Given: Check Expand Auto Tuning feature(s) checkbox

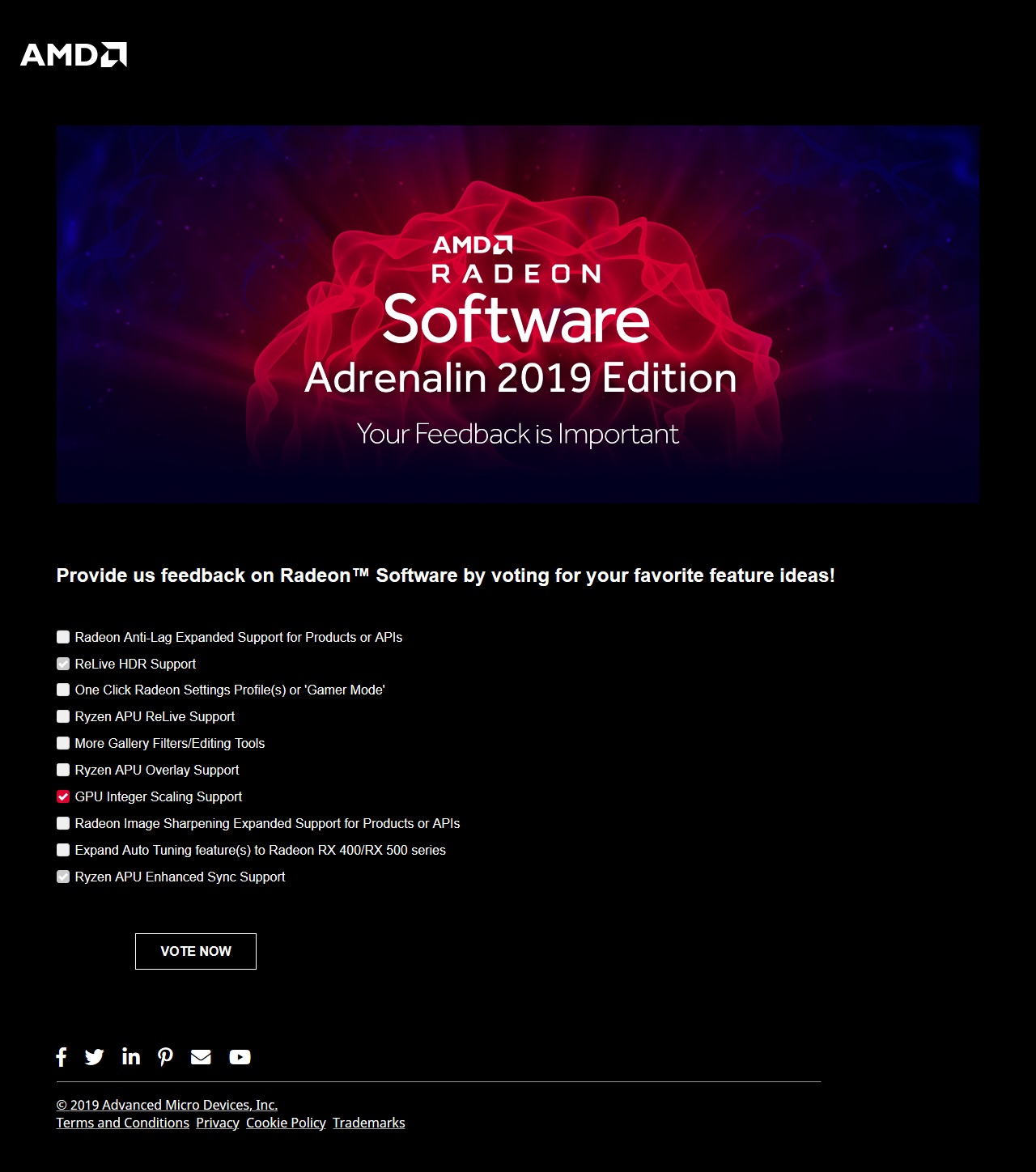Looking at the screenshot, I should [x=63, y=850].
